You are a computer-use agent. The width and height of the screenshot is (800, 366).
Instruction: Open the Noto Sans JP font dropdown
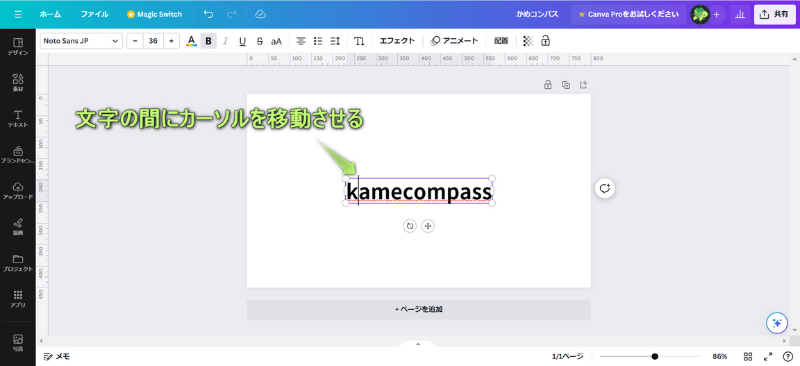click(81, 41)
